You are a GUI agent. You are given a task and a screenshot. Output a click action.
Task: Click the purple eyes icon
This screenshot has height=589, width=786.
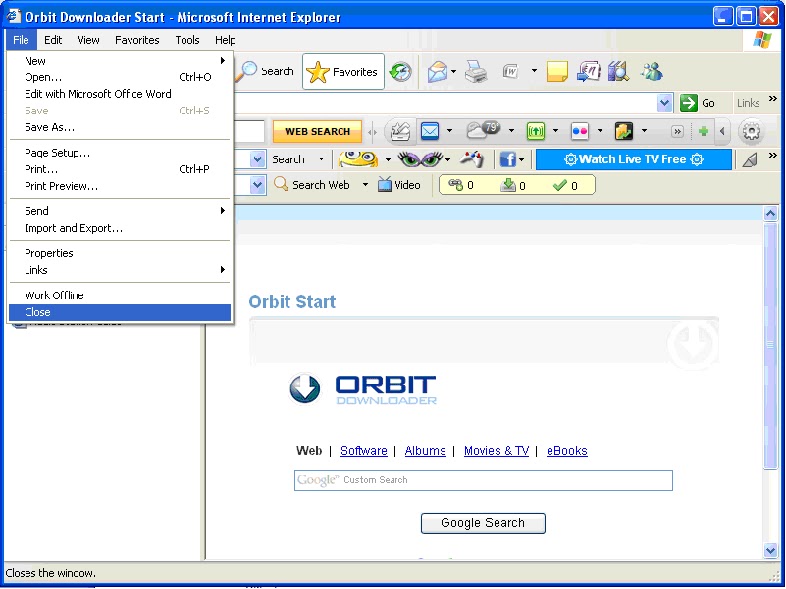point(420,159)
